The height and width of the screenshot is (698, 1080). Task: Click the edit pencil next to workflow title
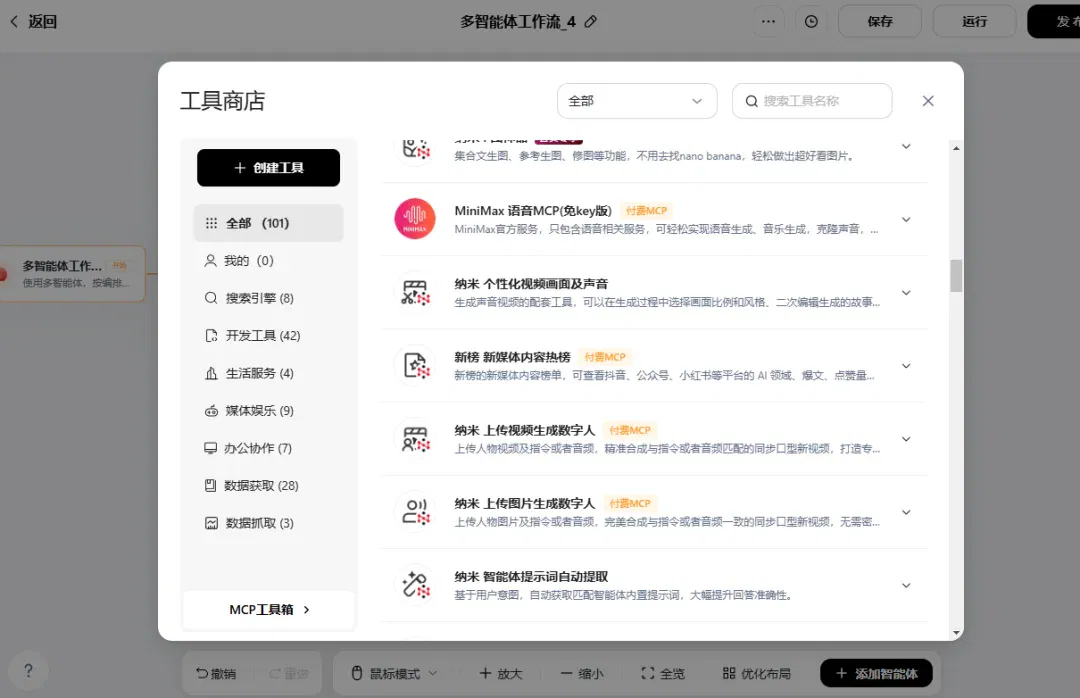[590, 21]
